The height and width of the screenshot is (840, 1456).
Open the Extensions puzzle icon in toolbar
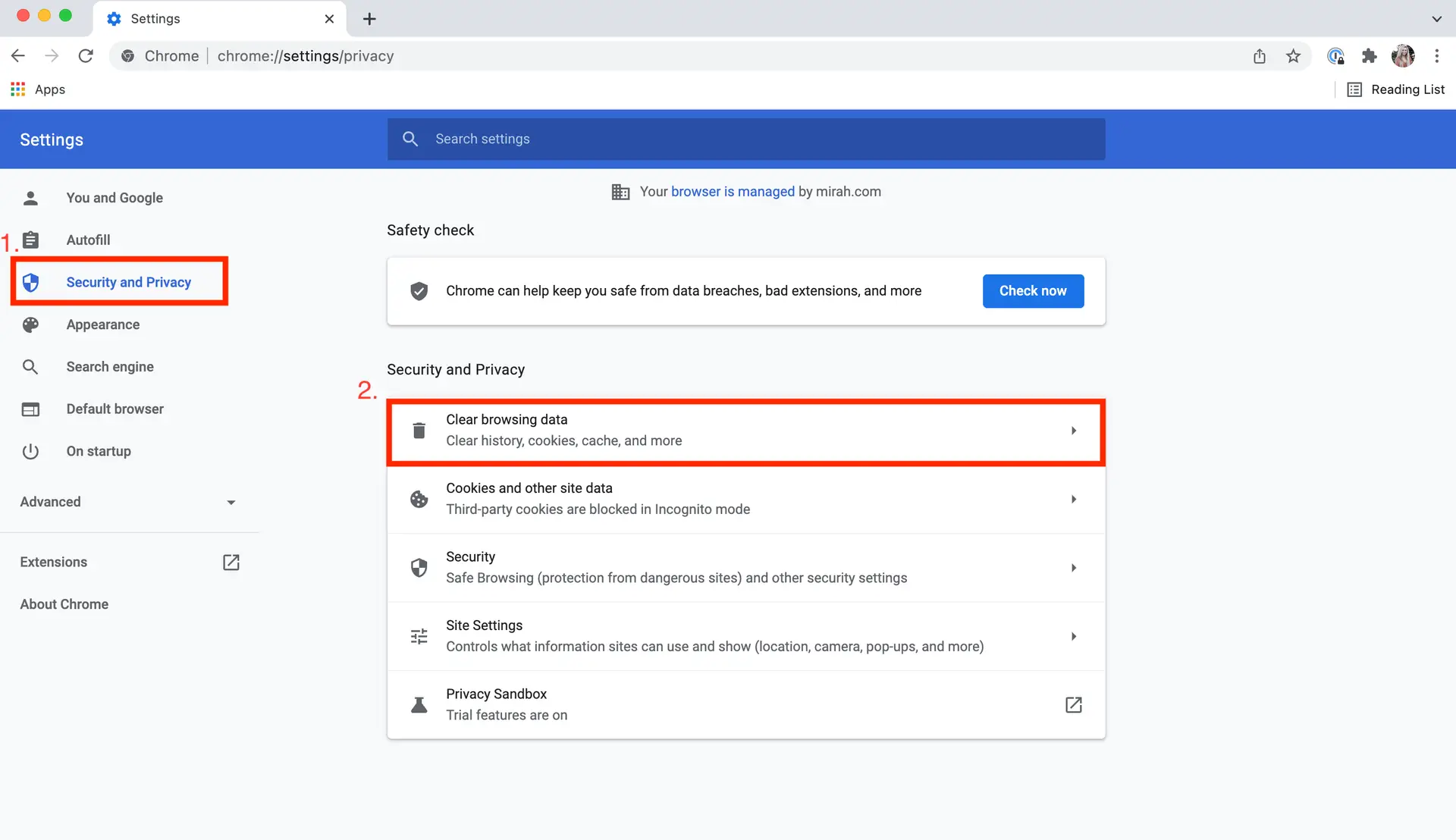1370,56
